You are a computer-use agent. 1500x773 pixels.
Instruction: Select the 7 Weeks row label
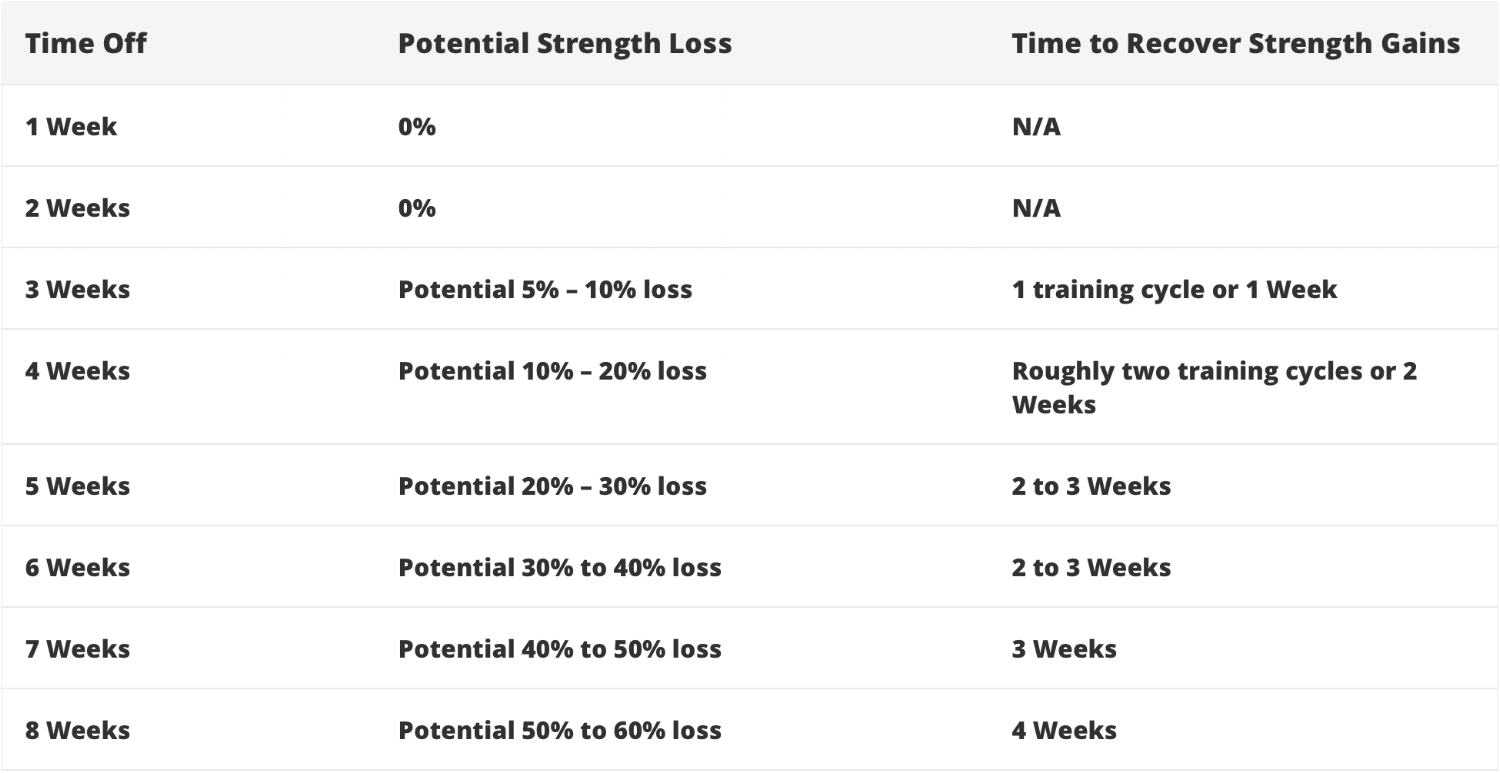(x=78, y=649)
